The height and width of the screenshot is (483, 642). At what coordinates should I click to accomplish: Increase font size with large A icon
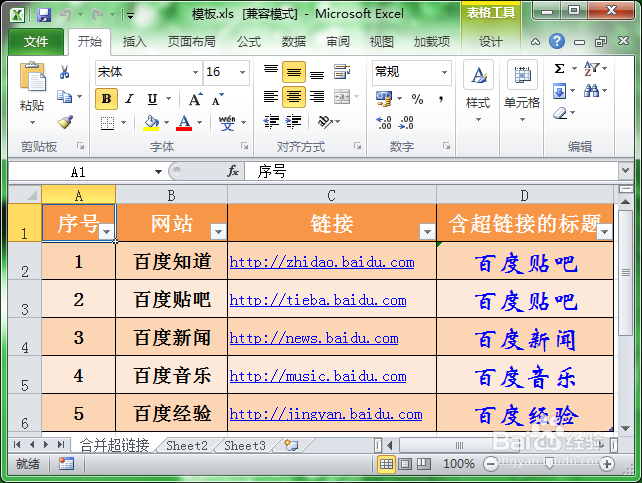(x=195, y=99)
